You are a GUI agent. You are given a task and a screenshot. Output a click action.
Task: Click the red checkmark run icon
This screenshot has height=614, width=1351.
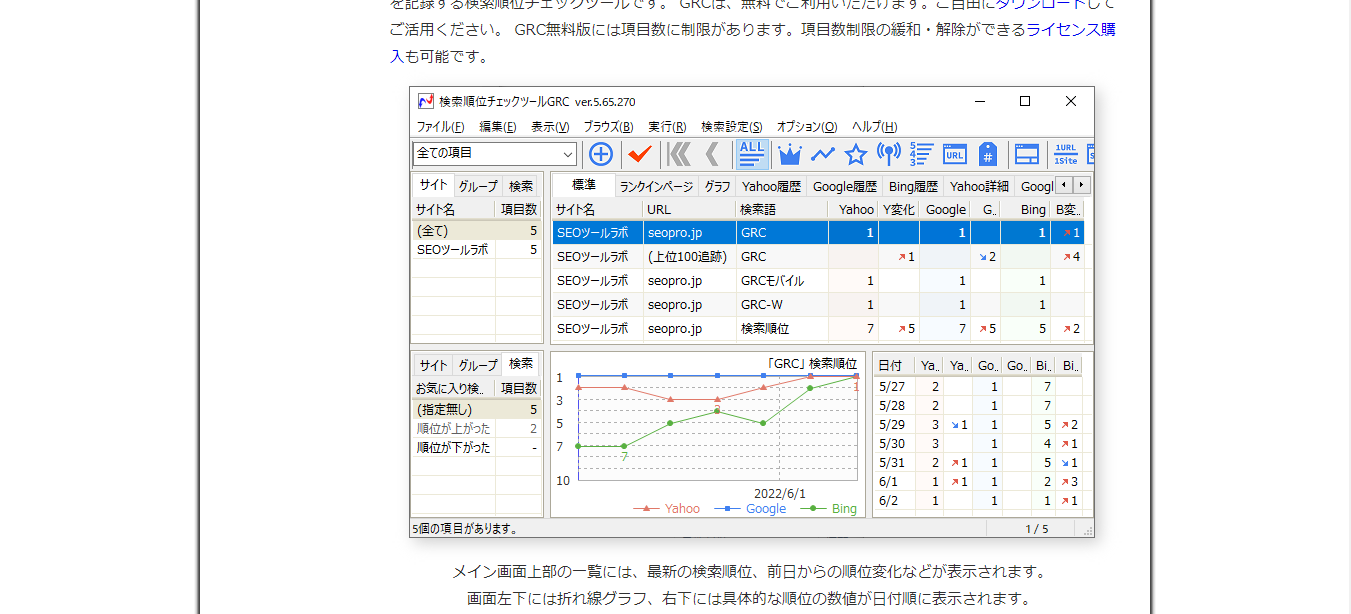click(639, 154)
